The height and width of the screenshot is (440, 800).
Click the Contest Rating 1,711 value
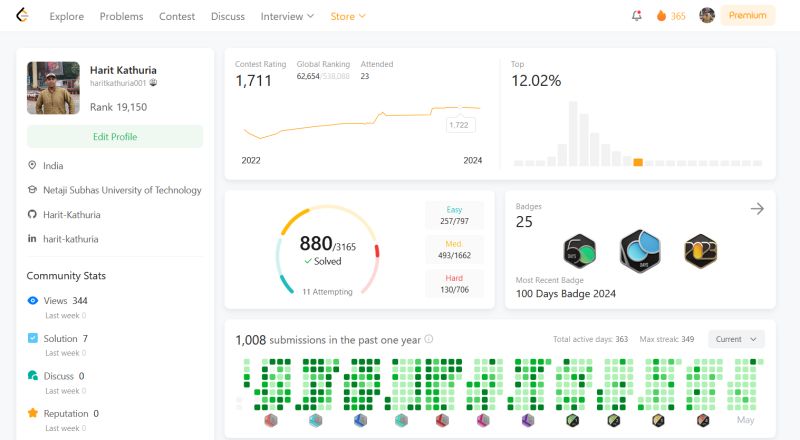click(x=253, y=81)
